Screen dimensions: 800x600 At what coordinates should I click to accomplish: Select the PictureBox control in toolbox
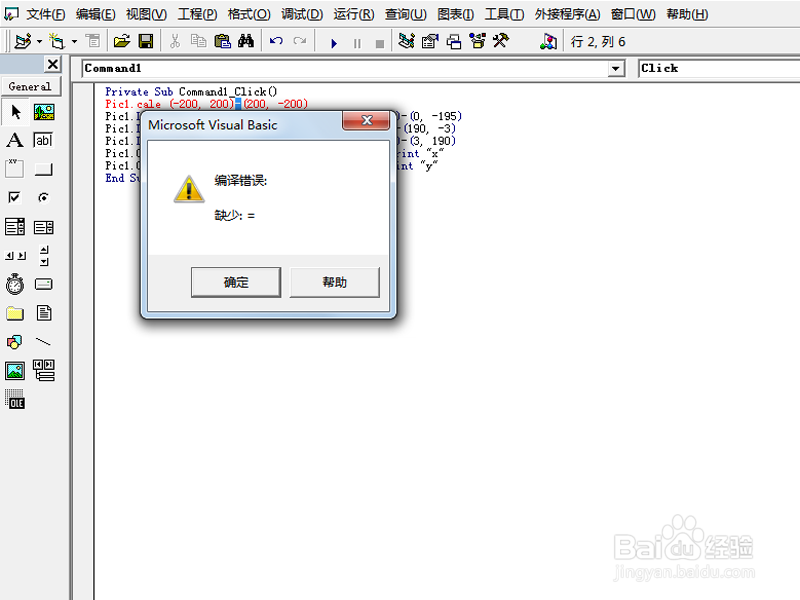[44, 112]
